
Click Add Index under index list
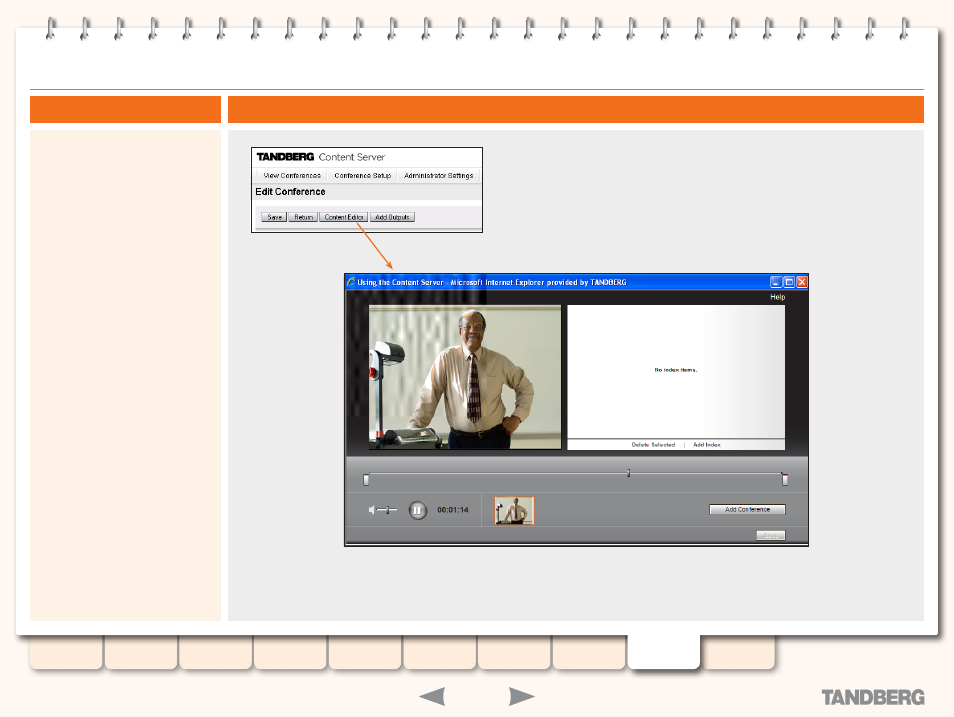click(x=707, y=445)
